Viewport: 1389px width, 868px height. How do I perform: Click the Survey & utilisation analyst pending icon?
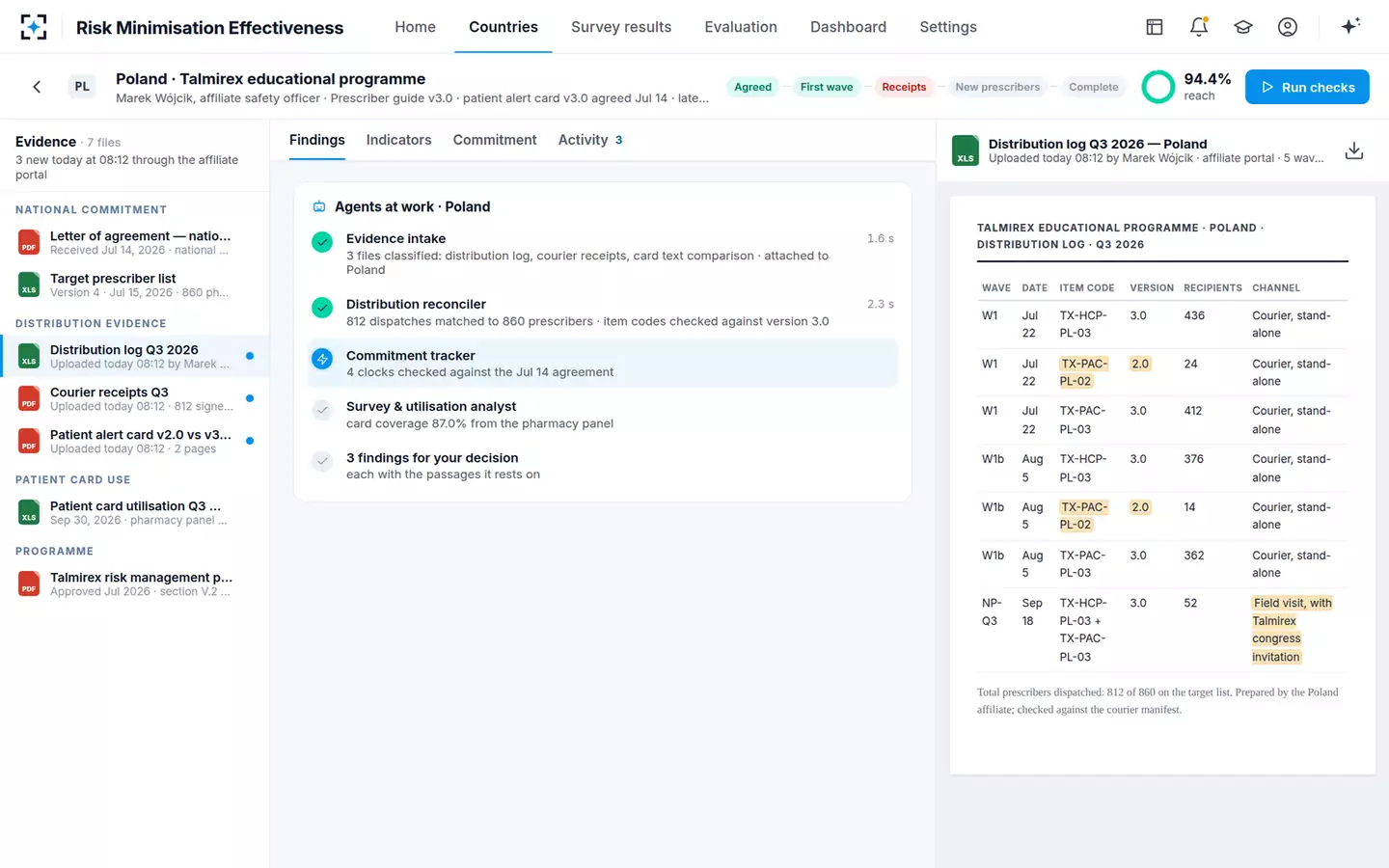(322, 410)
